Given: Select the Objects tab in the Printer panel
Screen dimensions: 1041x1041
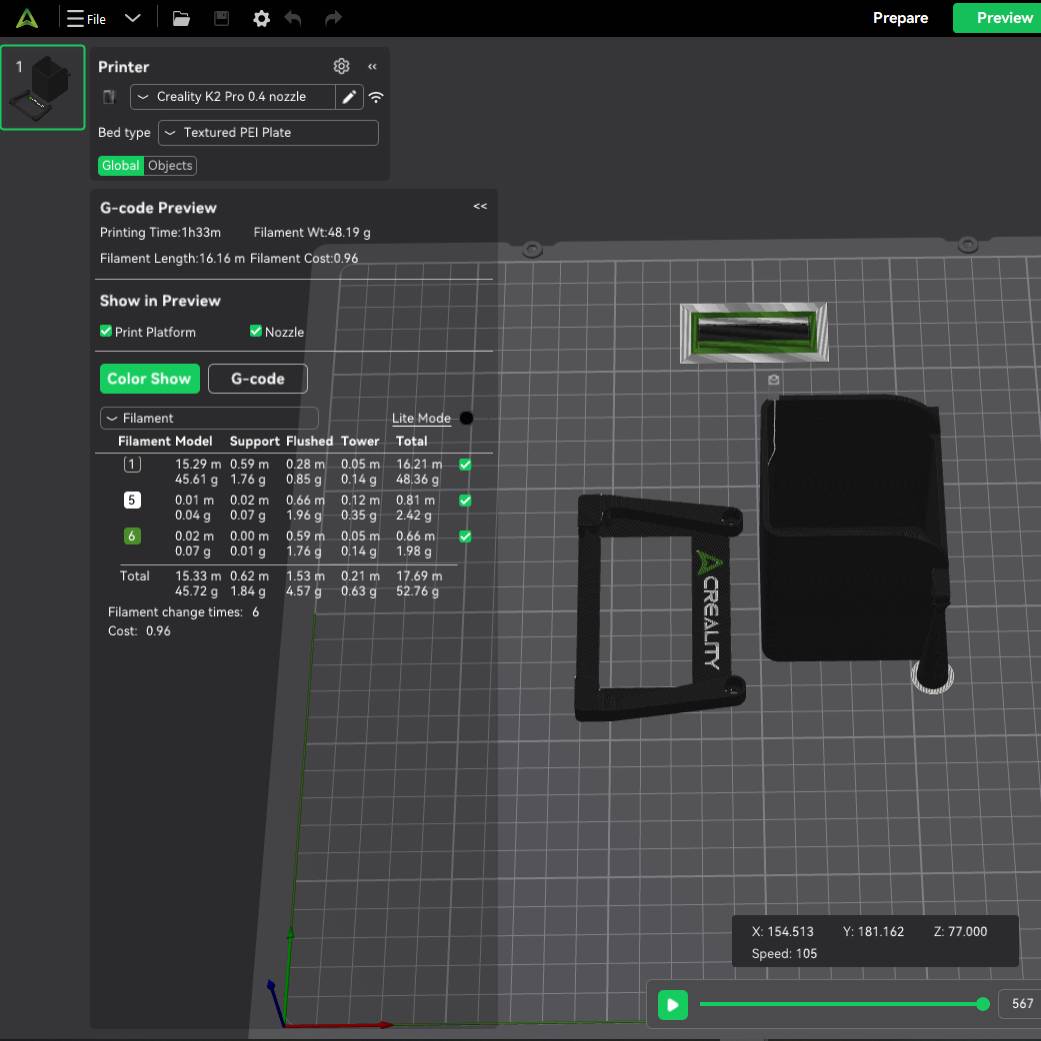Looking at the screenshot, I should click(169, 165).
